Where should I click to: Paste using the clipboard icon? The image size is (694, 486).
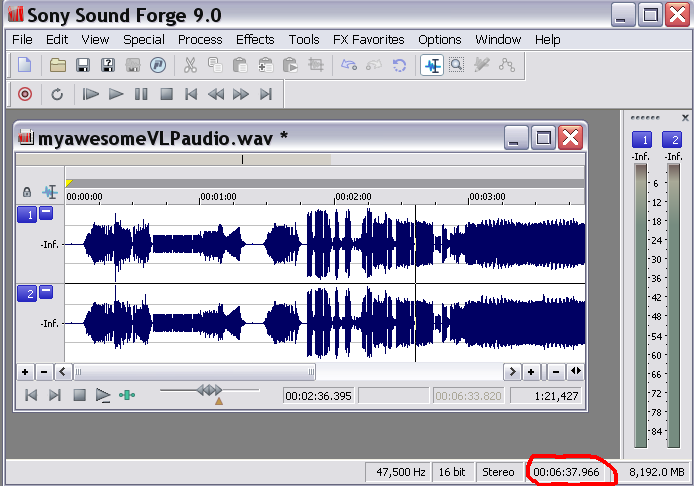240,66
